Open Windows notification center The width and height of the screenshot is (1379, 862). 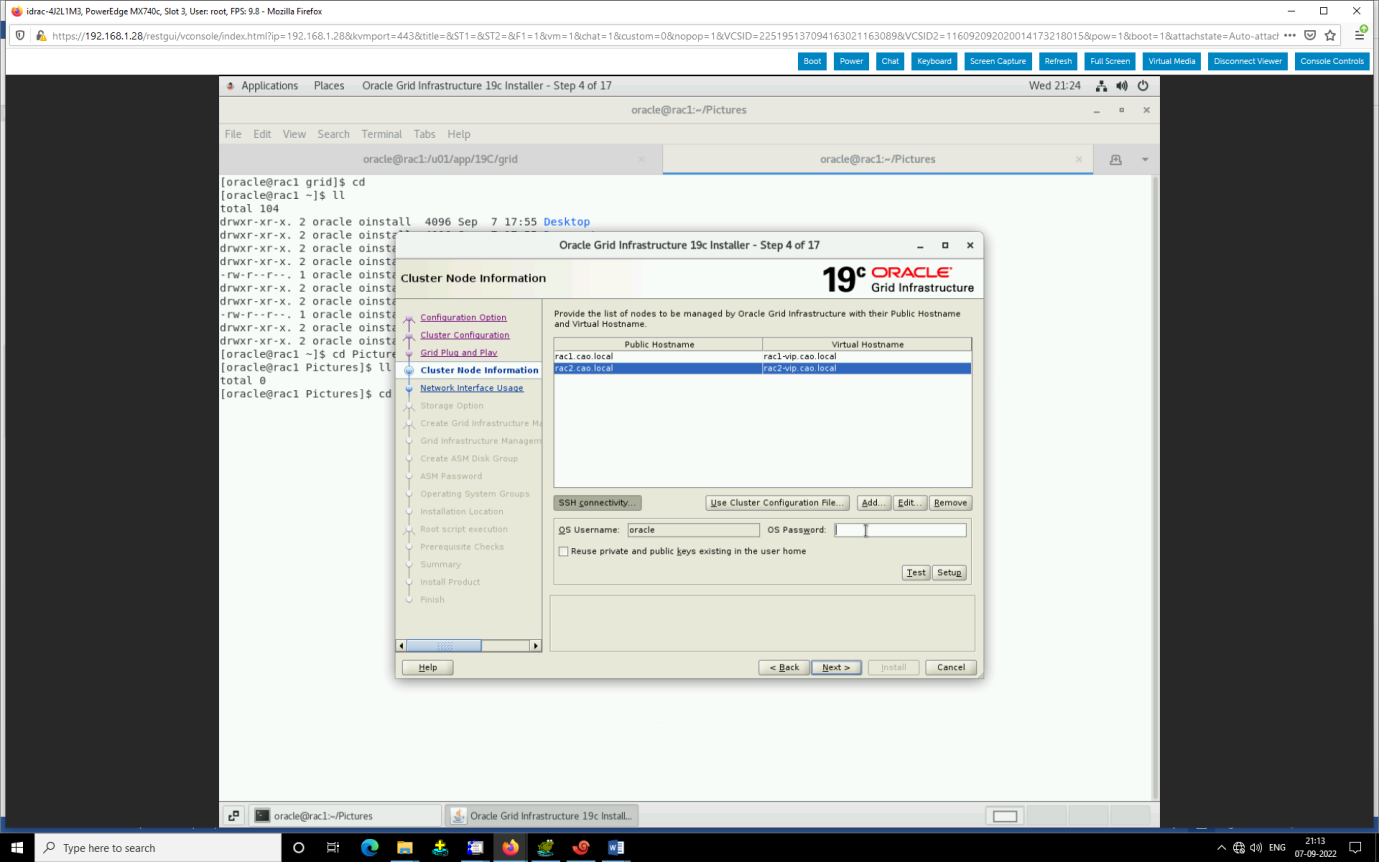pyautogui.click(x=1356, y=847)
